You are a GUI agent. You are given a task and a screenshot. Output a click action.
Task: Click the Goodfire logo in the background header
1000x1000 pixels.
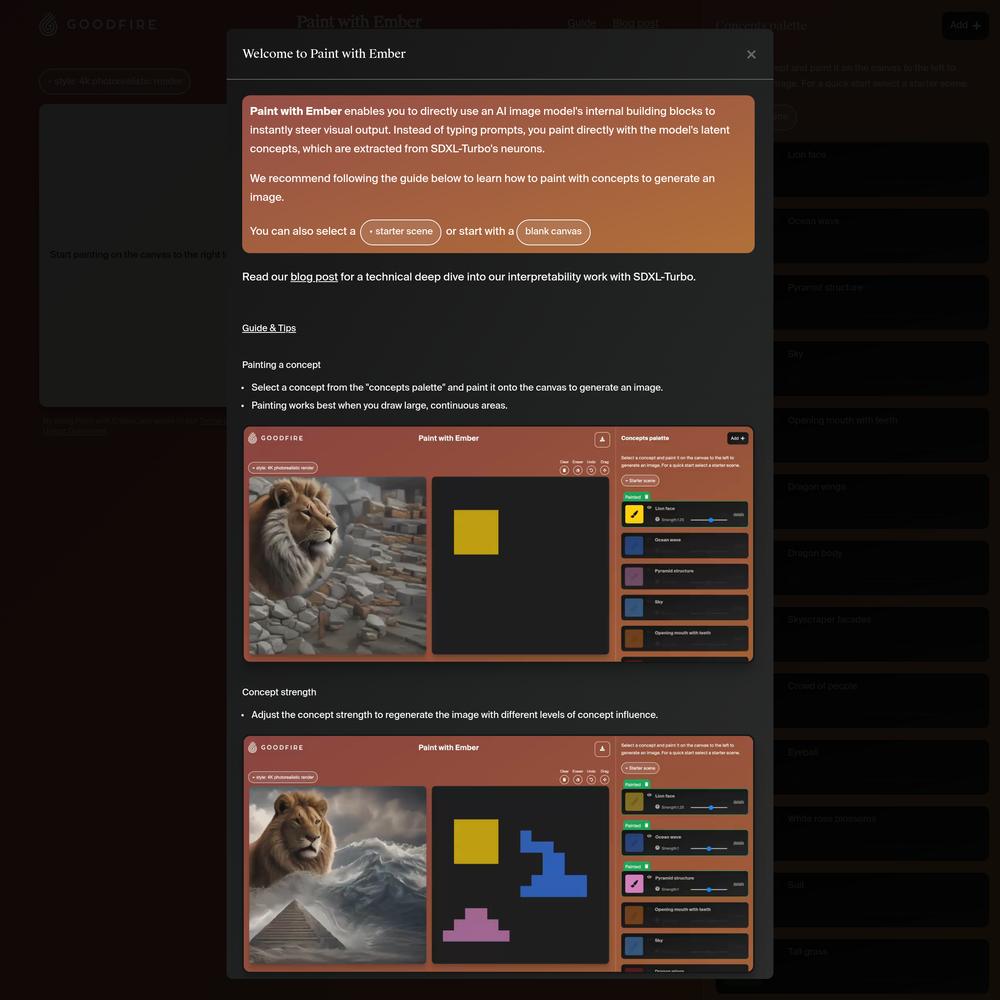click(98, 25)
